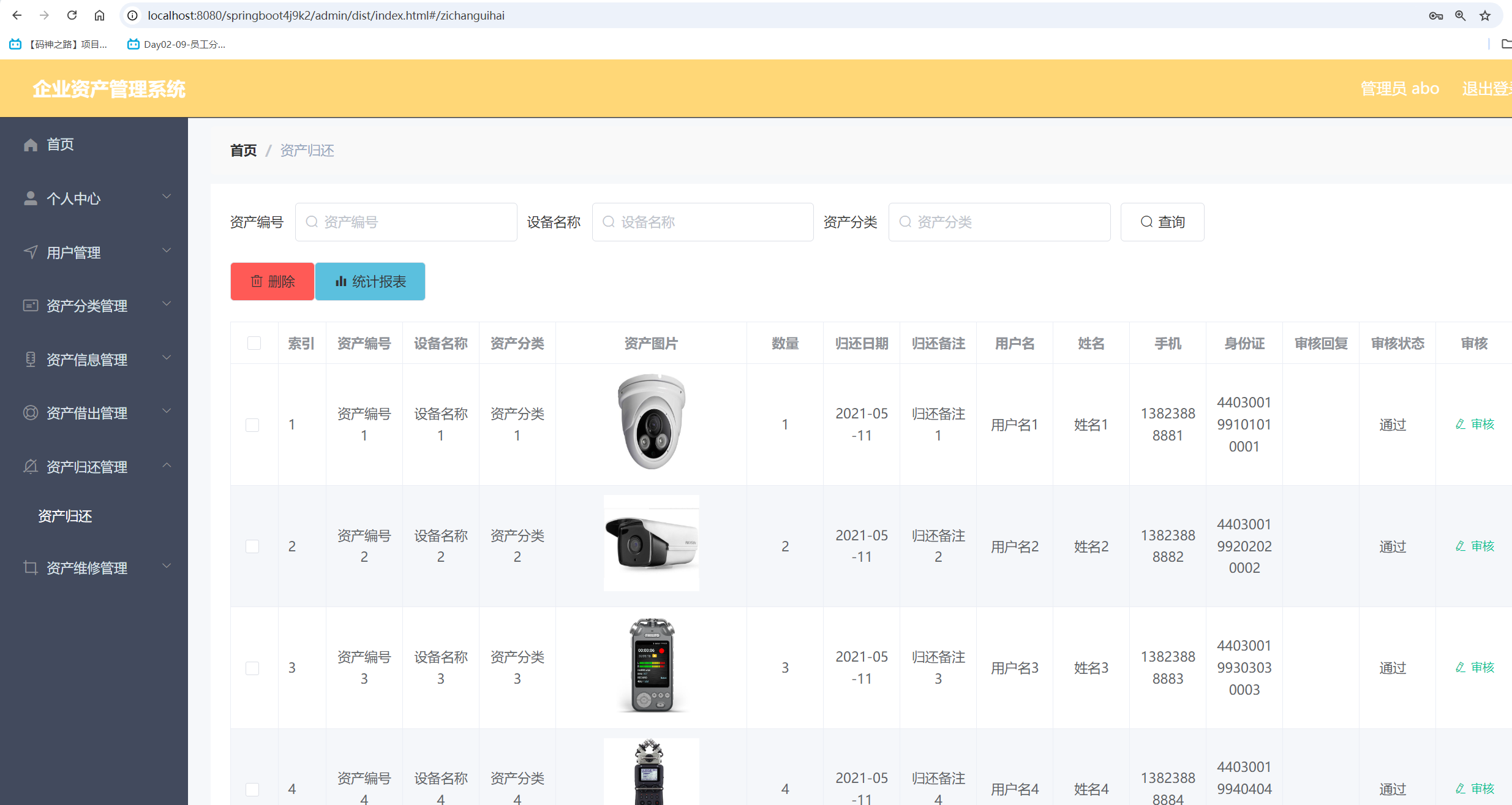Check the checkbox for row 2

(x=253, y=546)
